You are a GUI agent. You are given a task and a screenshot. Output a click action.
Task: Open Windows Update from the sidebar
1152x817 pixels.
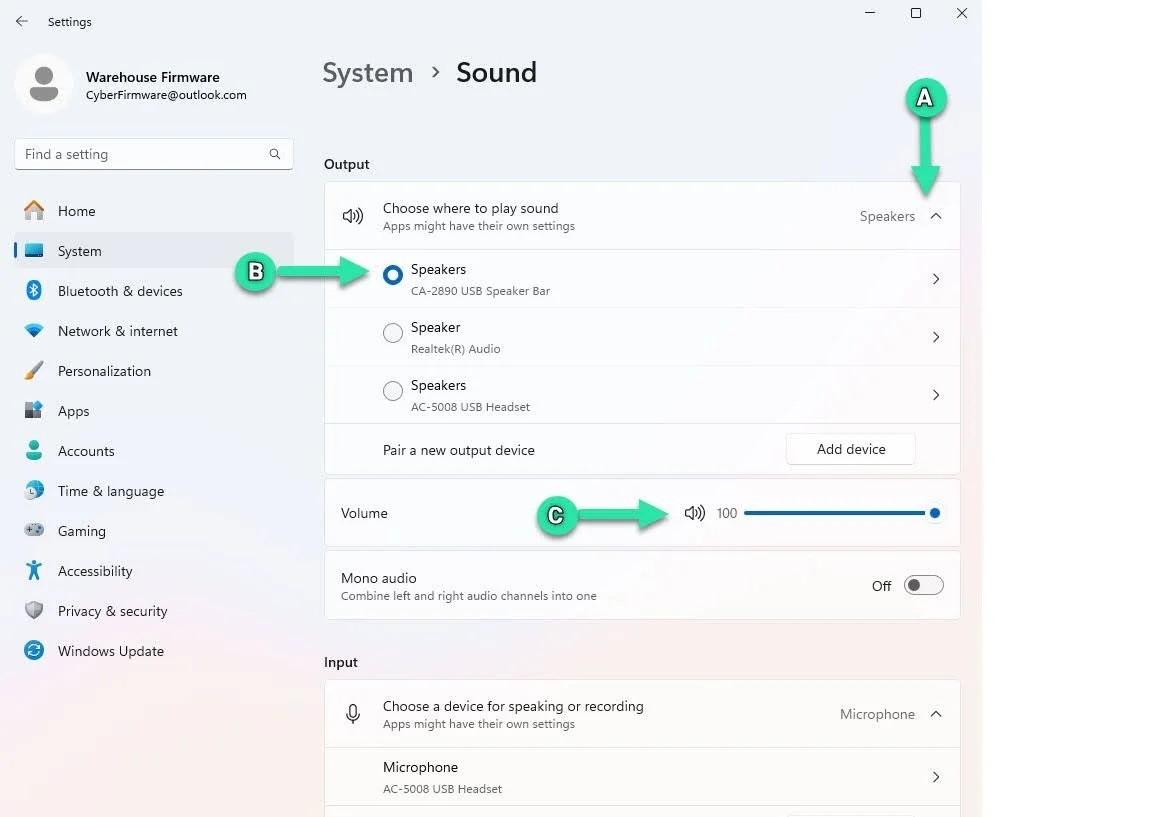point(110,651)
